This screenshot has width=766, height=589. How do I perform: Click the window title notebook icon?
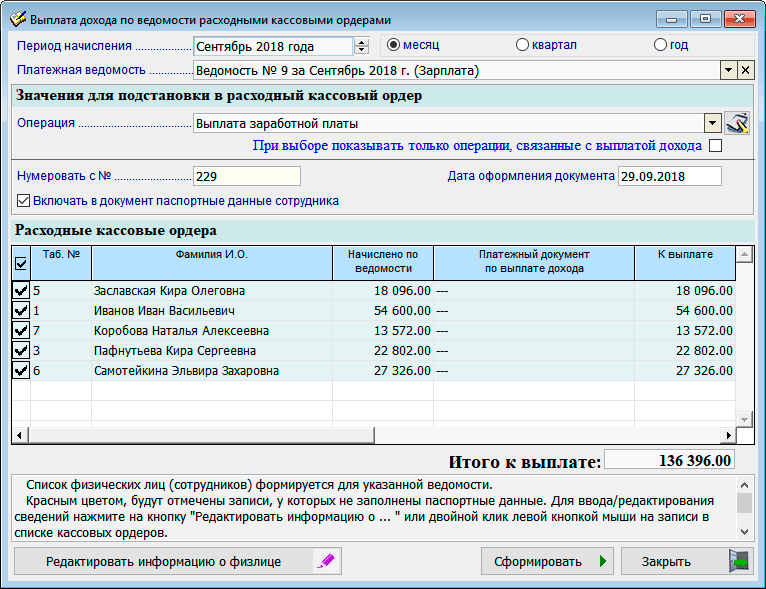(18, 20)
